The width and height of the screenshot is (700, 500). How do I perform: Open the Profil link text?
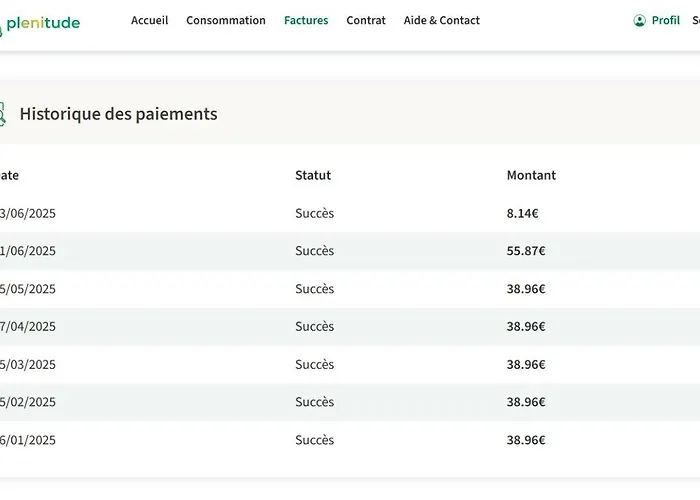(x=666, y=20)
